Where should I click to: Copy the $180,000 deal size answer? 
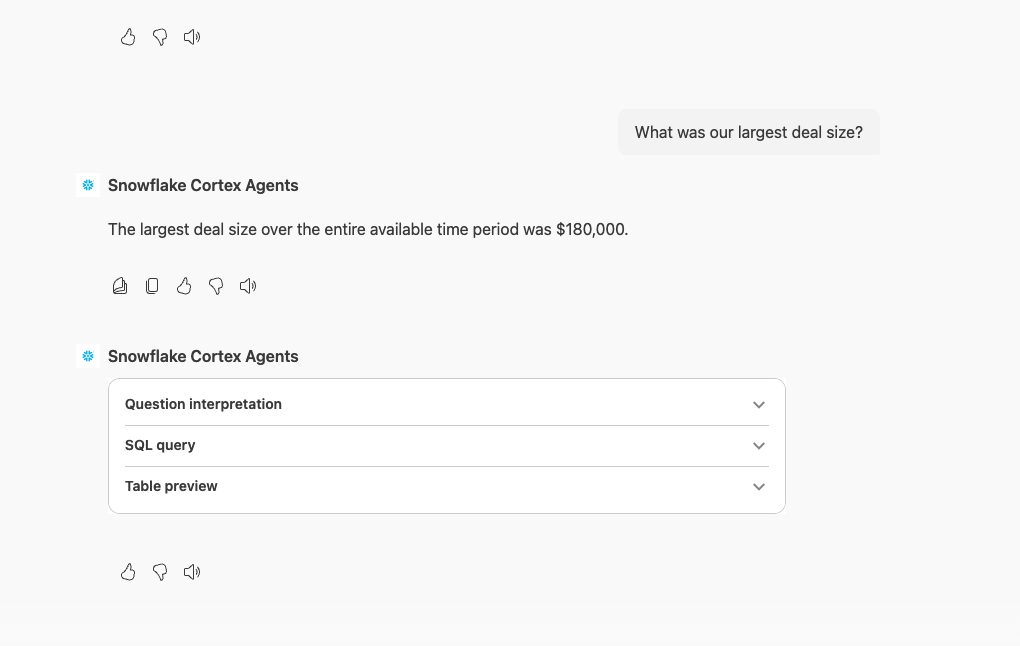[152, 286]
